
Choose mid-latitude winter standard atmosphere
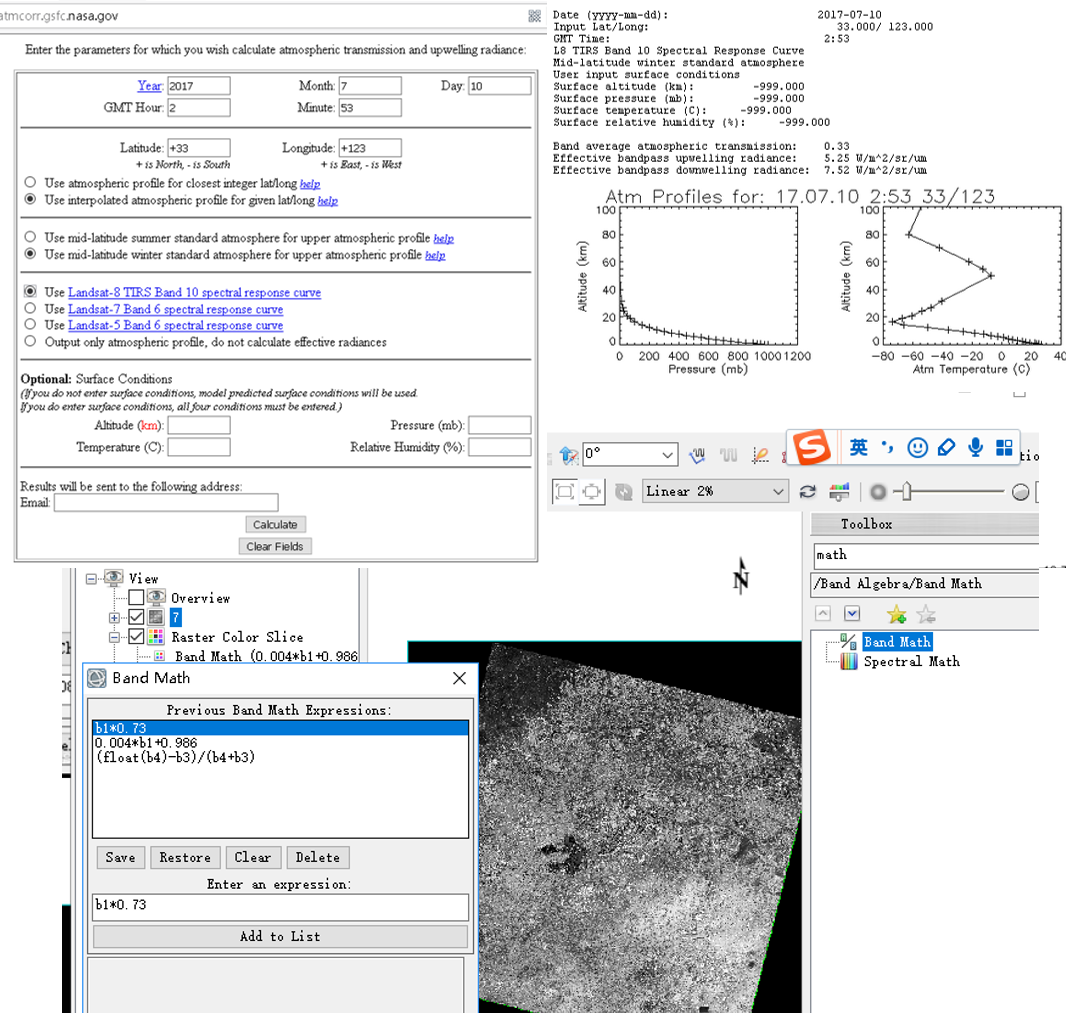coord(30,254)
